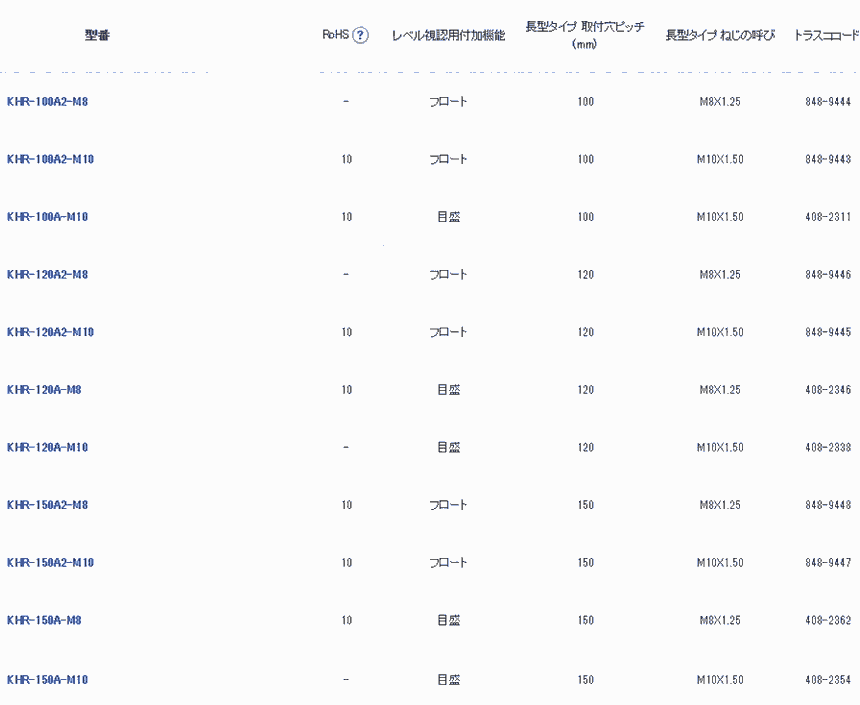The image size is (860, 705).
Task: Open the KHR-100A2-M10 product link
Action: (50, 160)
